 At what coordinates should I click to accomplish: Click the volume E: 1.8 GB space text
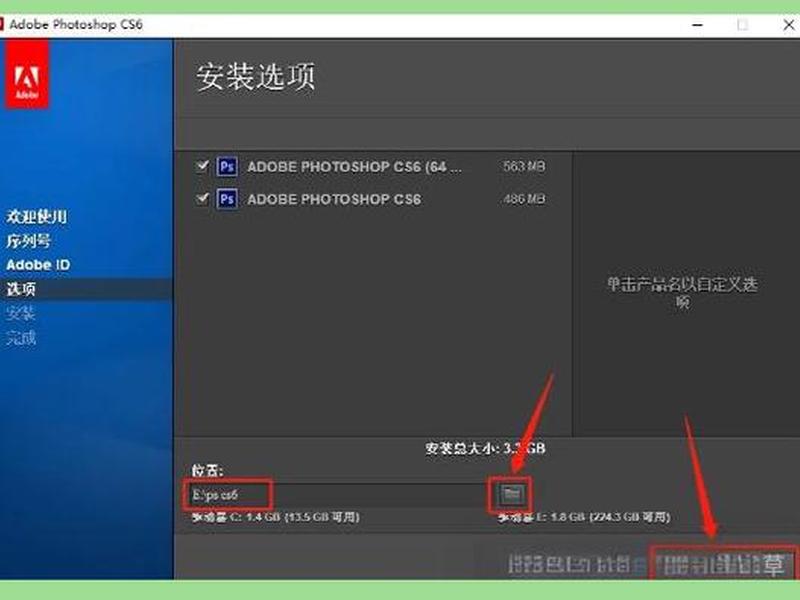584,517
